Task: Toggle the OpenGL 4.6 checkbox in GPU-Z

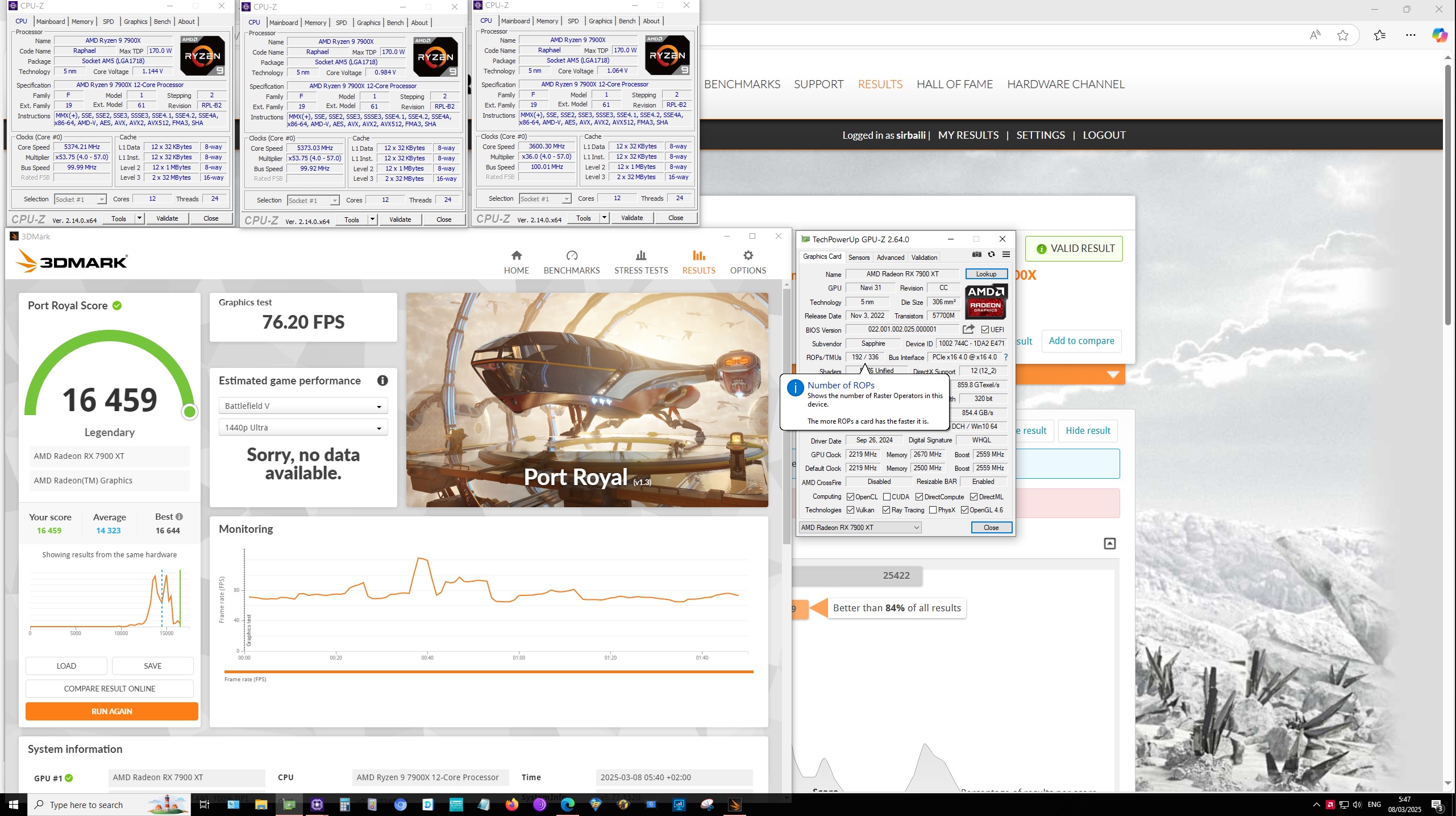Action: pyautogui.click(x=964, y=510)
